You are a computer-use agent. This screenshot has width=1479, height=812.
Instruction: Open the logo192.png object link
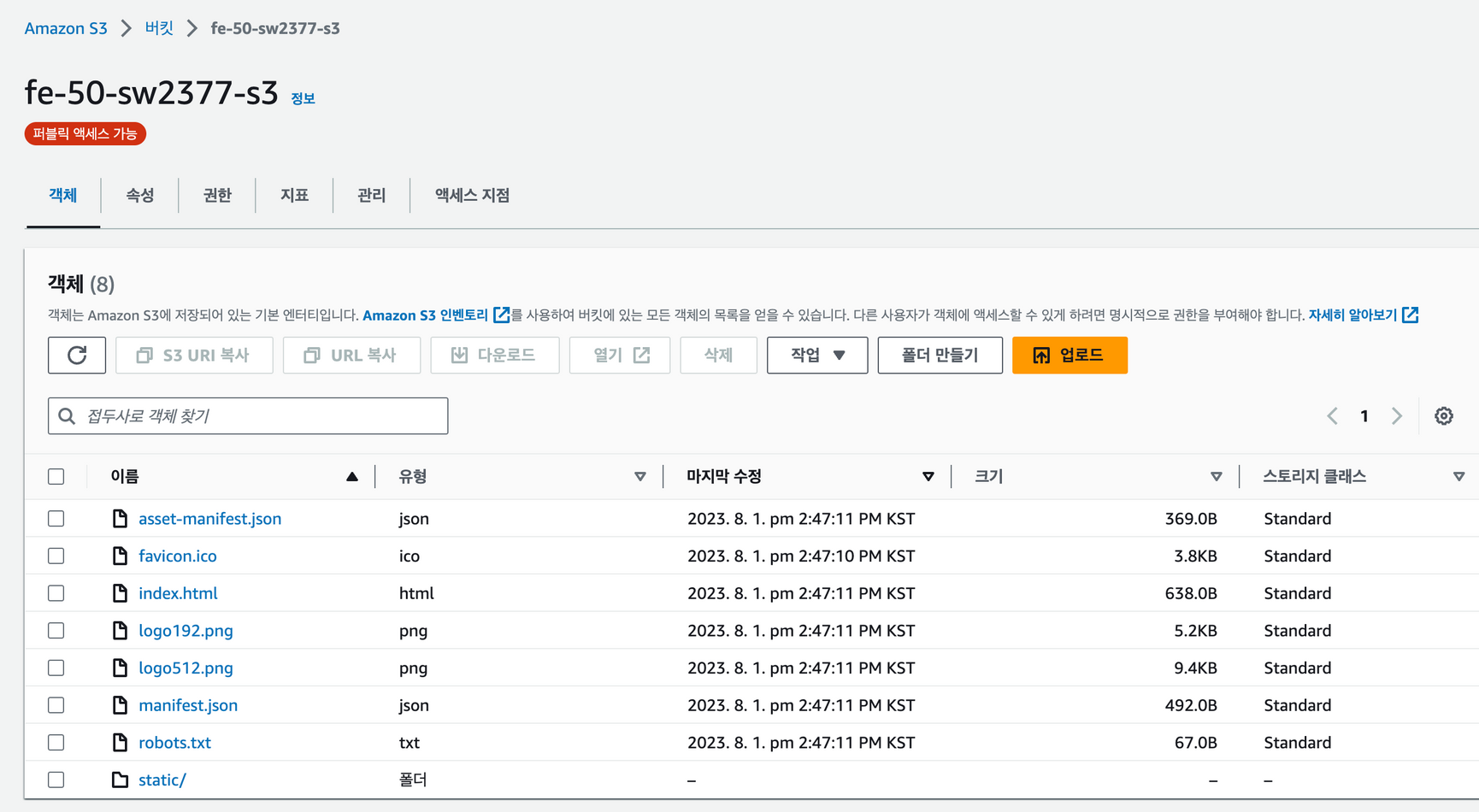(186, 631)
